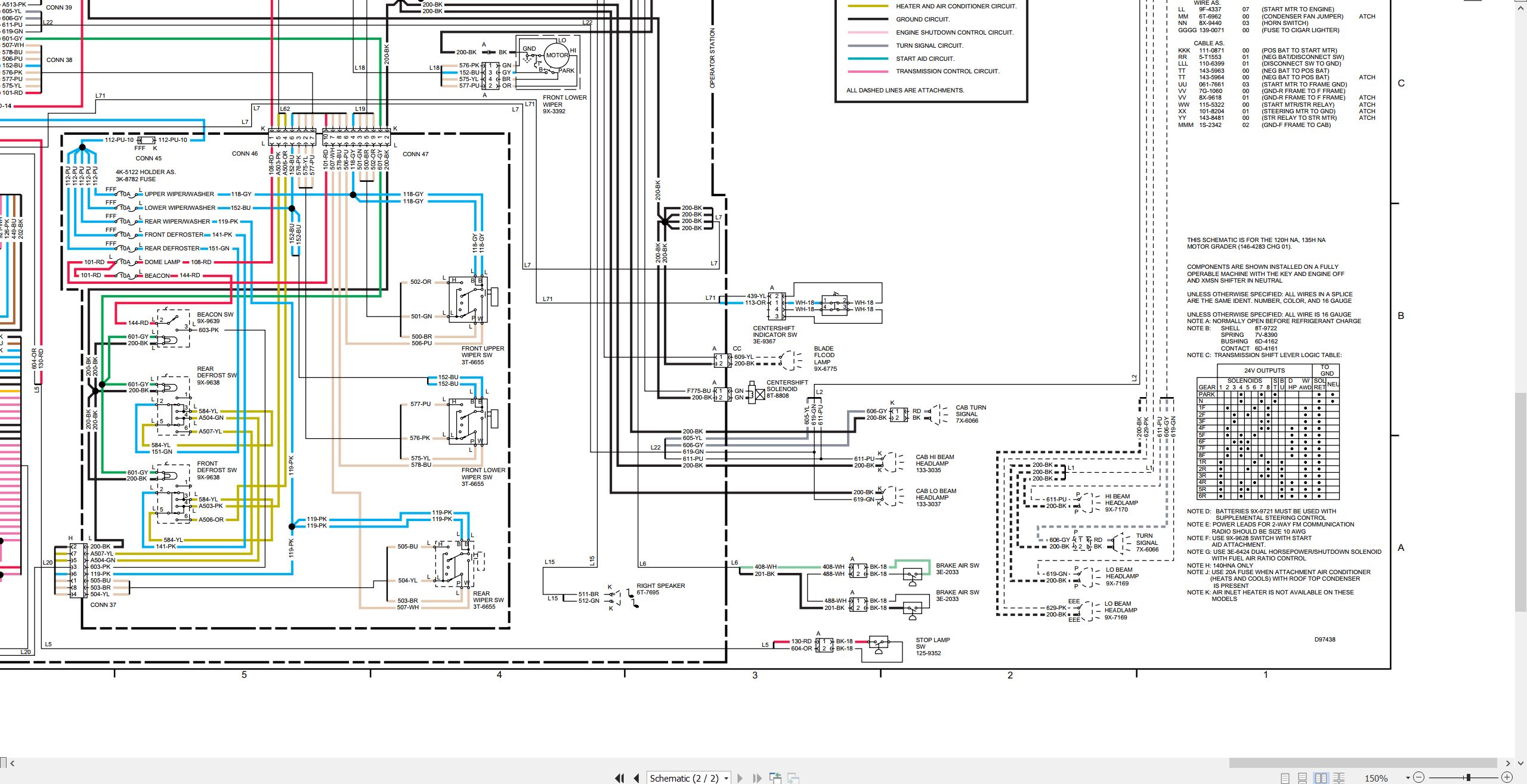This screenshot has height=784, width=1527.
Task: Go to the first page
Action: pyautogui.click(x=619, y=778)
